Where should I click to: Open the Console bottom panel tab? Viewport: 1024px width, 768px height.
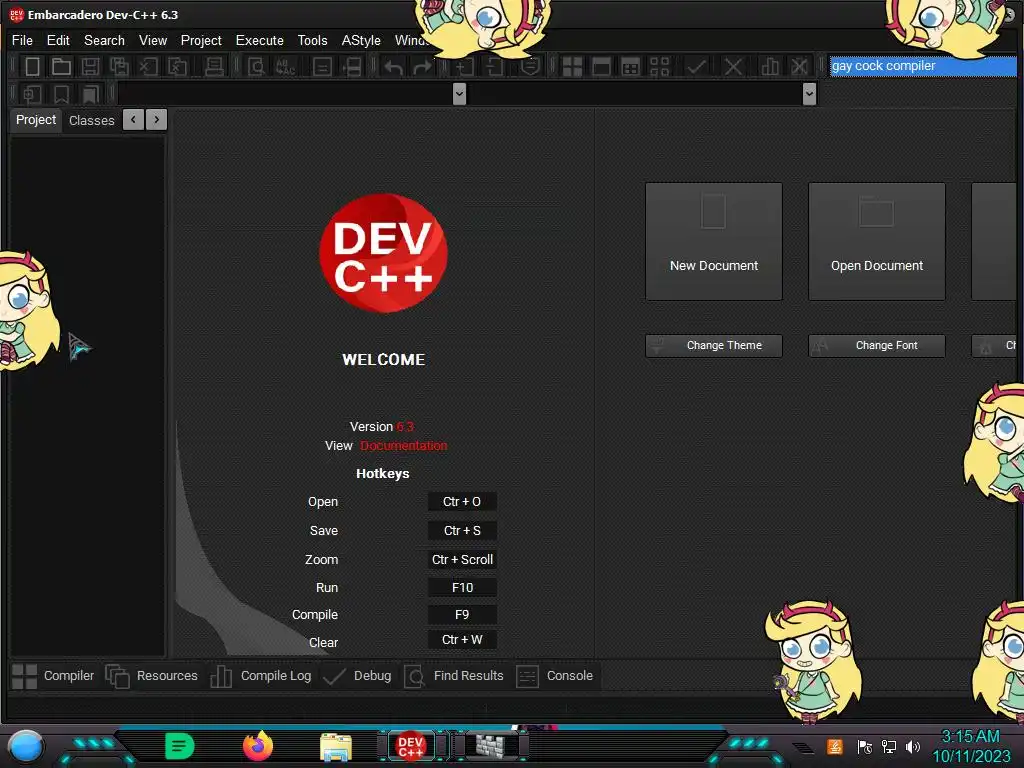tap(555, 677)
